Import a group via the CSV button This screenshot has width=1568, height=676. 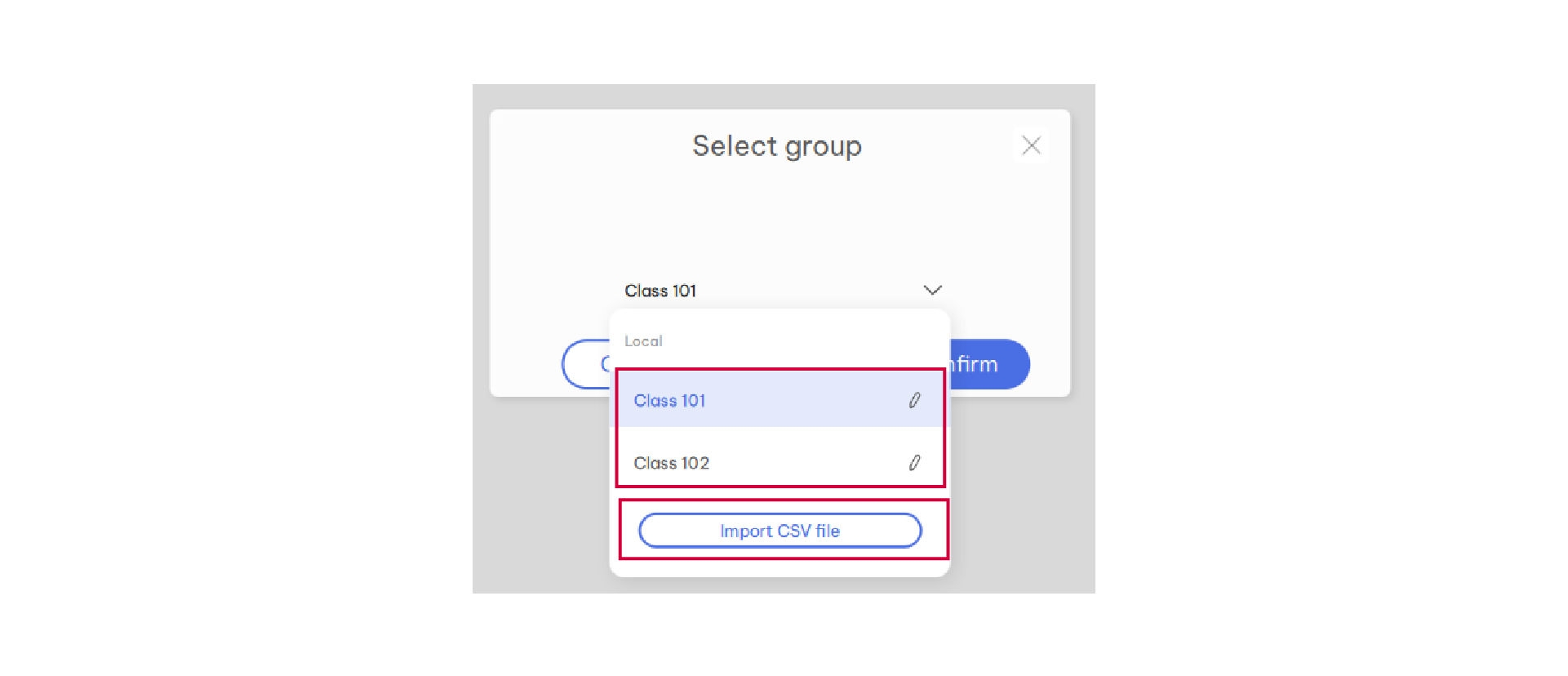(780, 531)
